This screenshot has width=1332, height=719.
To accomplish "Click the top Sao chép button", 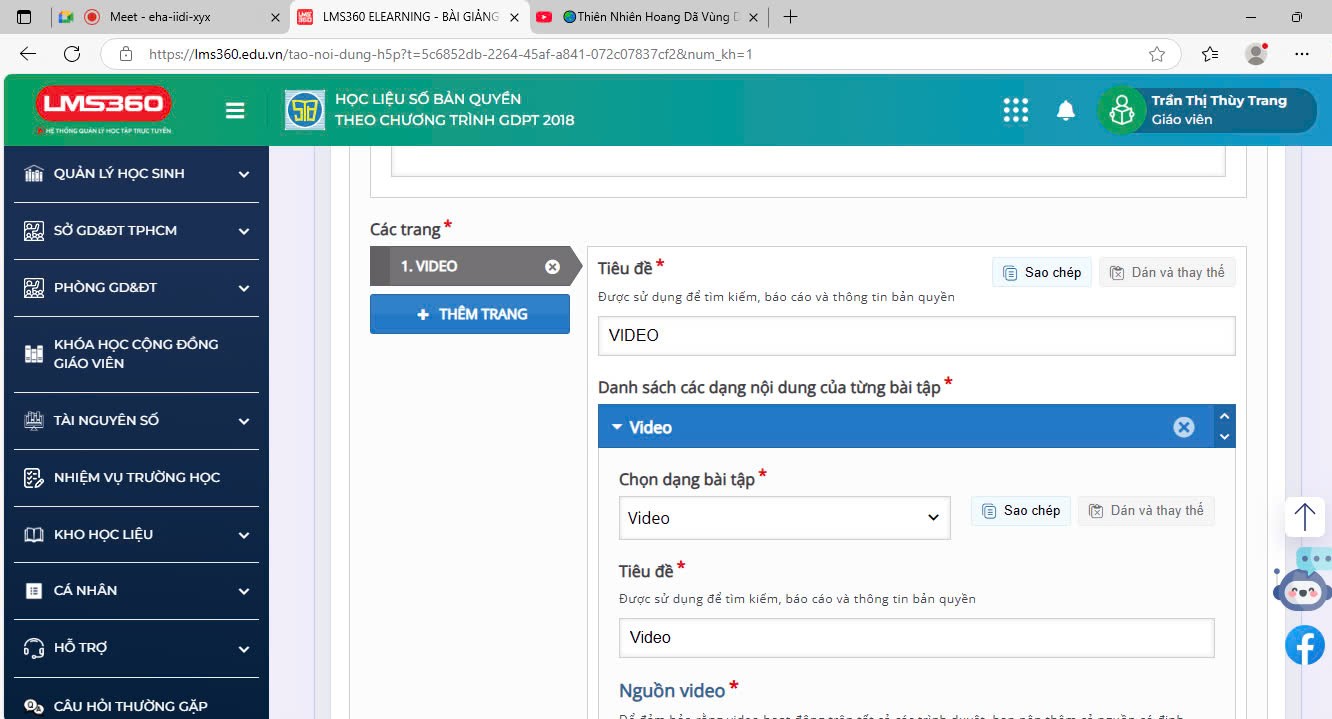I will [1041, 273].
